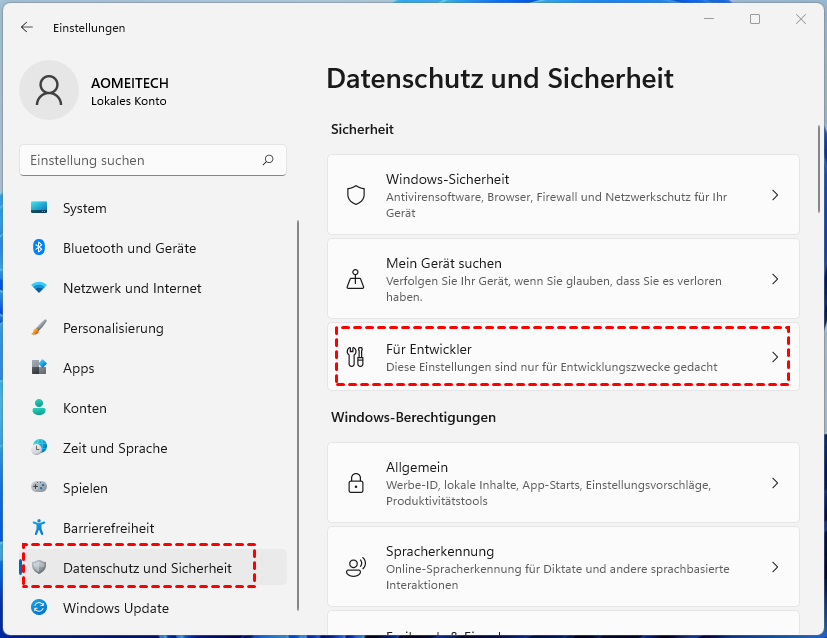Image resolution: width=827 pixels, height=638 pixels.
Task: Click the Windows-Sicherheit shield icon
Action: point(355,195)
